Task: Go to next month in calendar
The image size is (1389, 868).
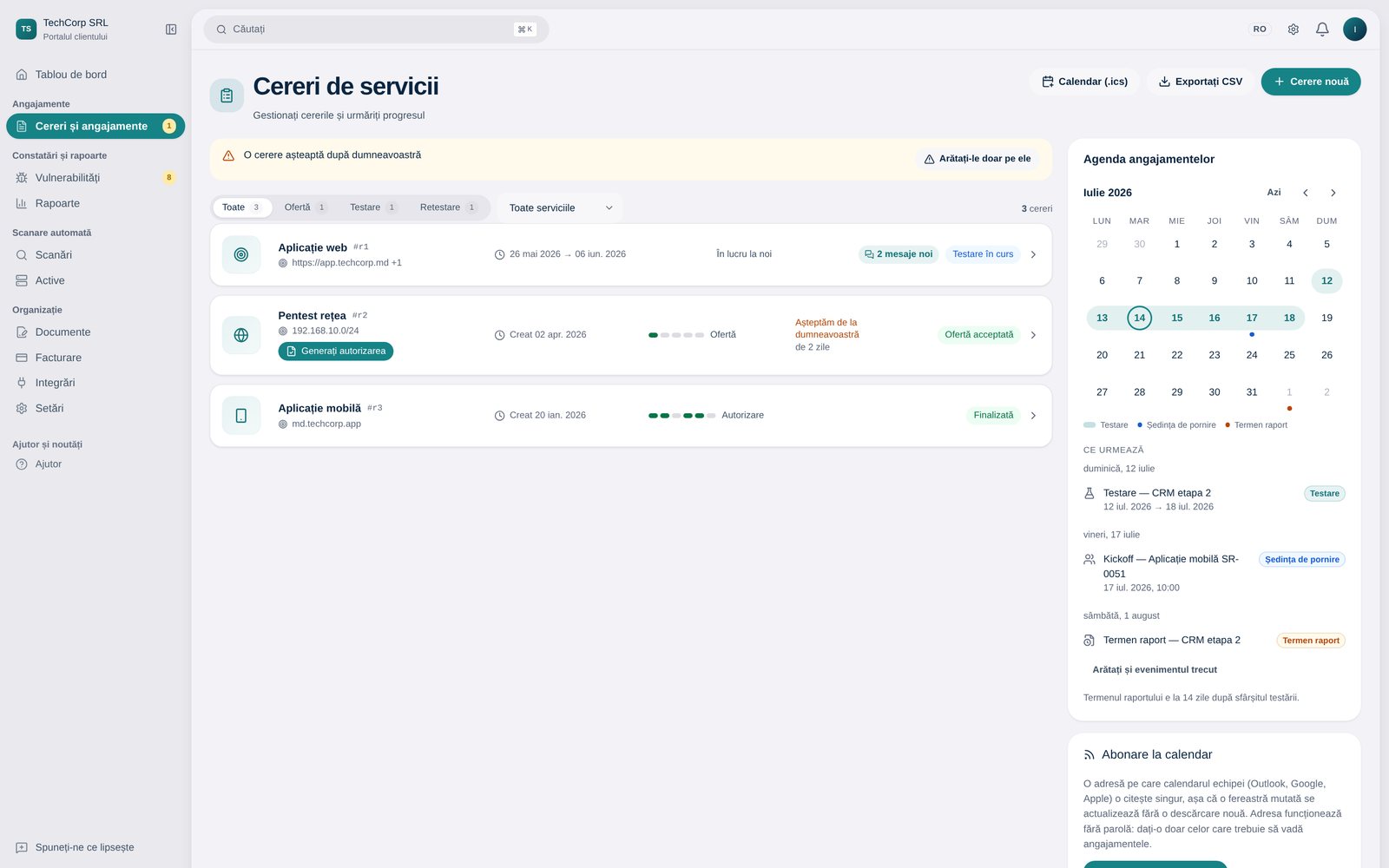Action: [1333, 193]
